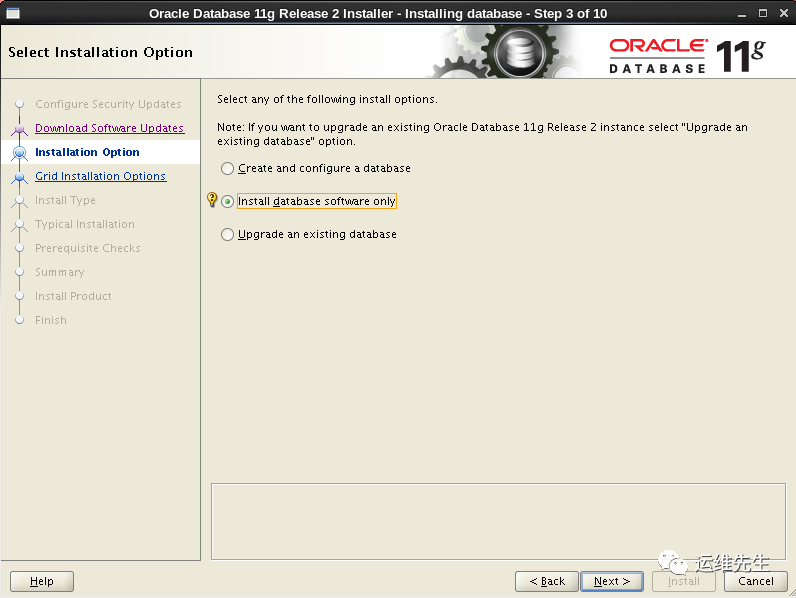Click the Back button

pos(547,581)
